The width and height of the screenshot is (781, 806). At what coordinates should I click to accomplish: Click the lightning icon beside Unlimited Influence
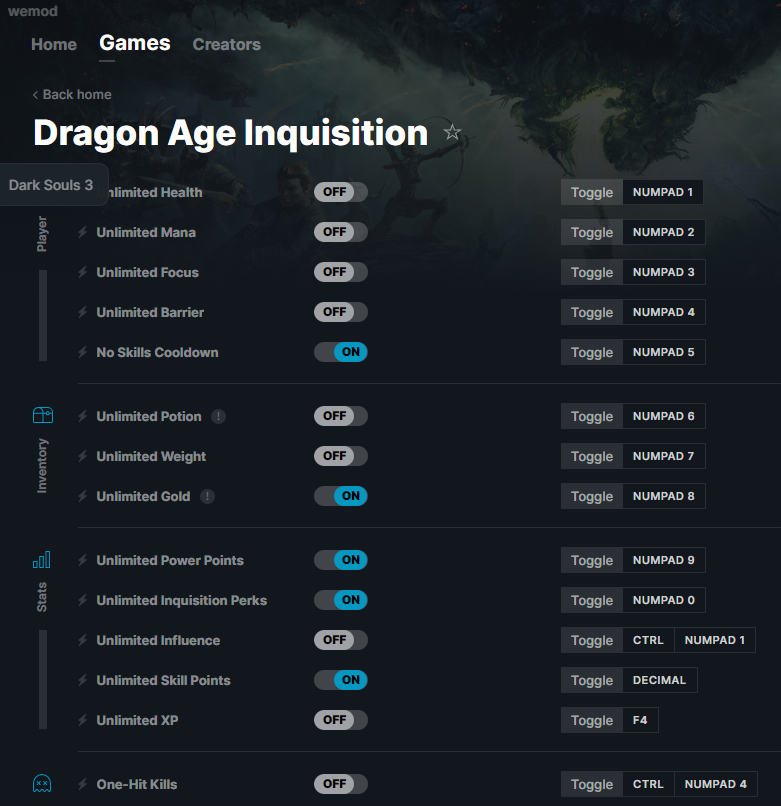point(83,640)
